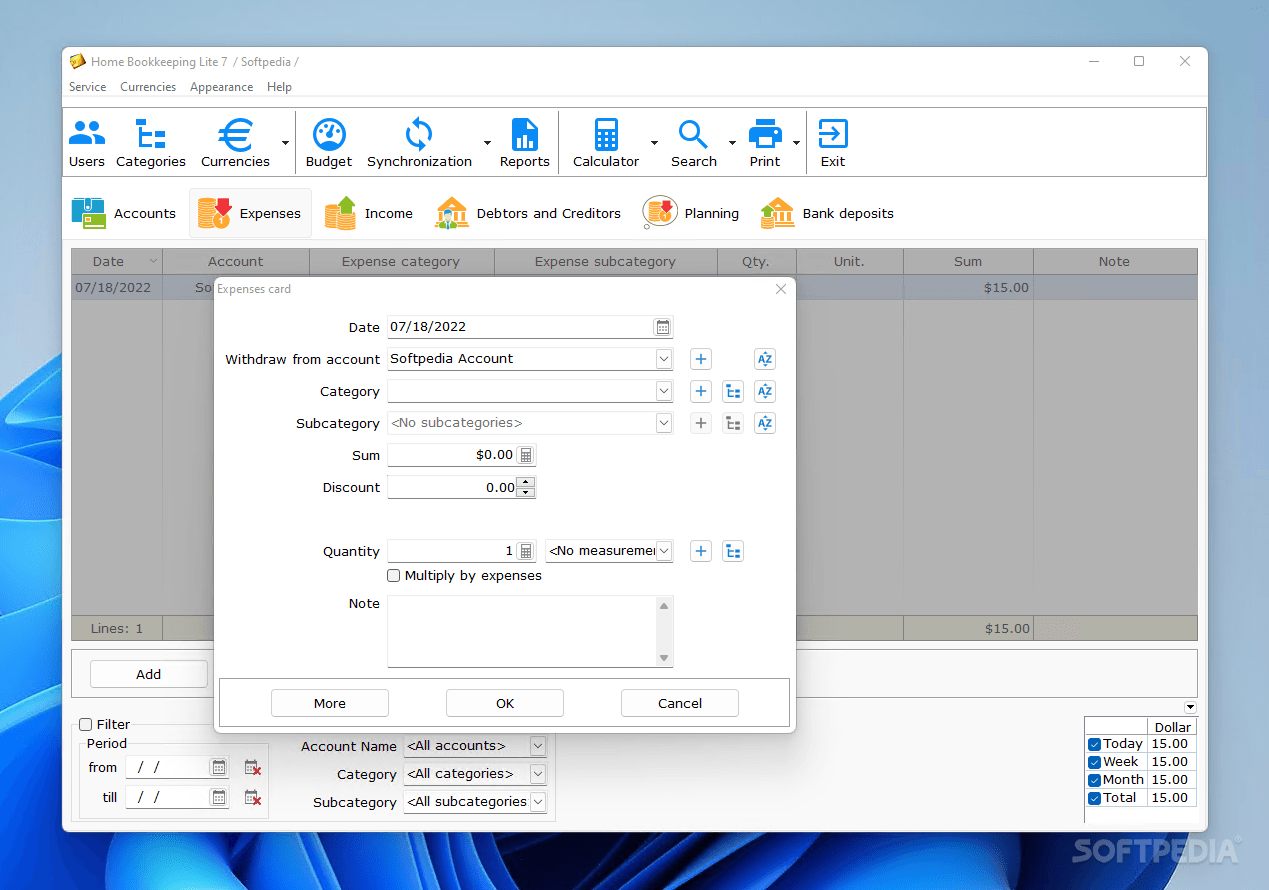Add a measurement unit with plus icon

pos(701,551)
